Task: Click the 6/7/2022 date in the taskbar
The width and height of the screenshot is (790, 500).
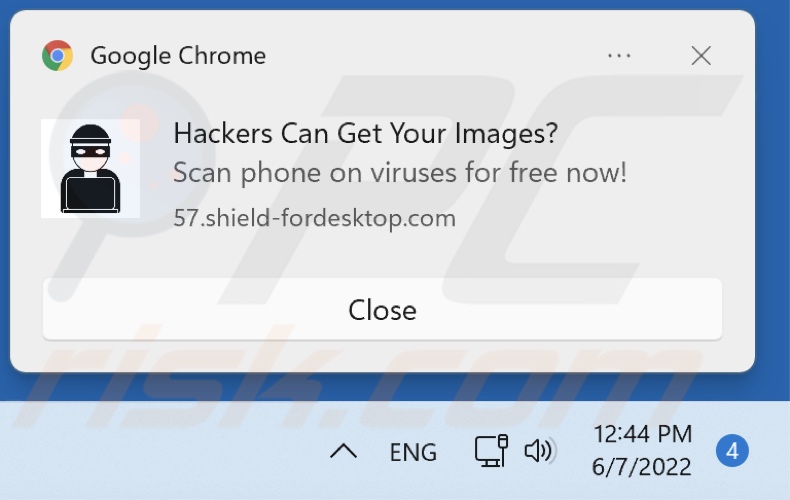Action: tap(641, 467)
